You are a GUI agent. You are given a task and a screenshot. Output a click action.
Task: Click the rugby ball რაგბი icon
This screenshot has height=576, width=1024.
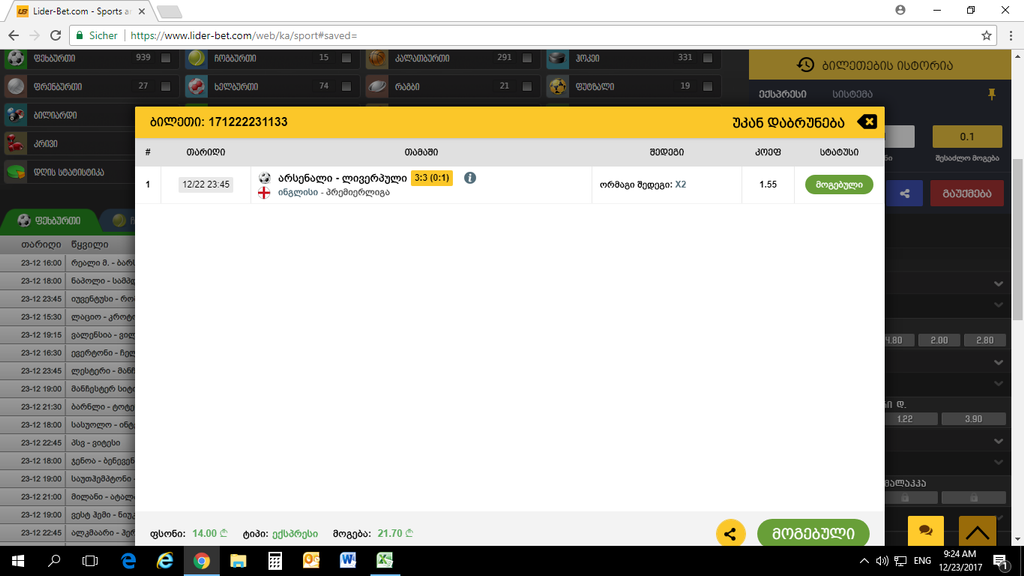tap(377, 86)
